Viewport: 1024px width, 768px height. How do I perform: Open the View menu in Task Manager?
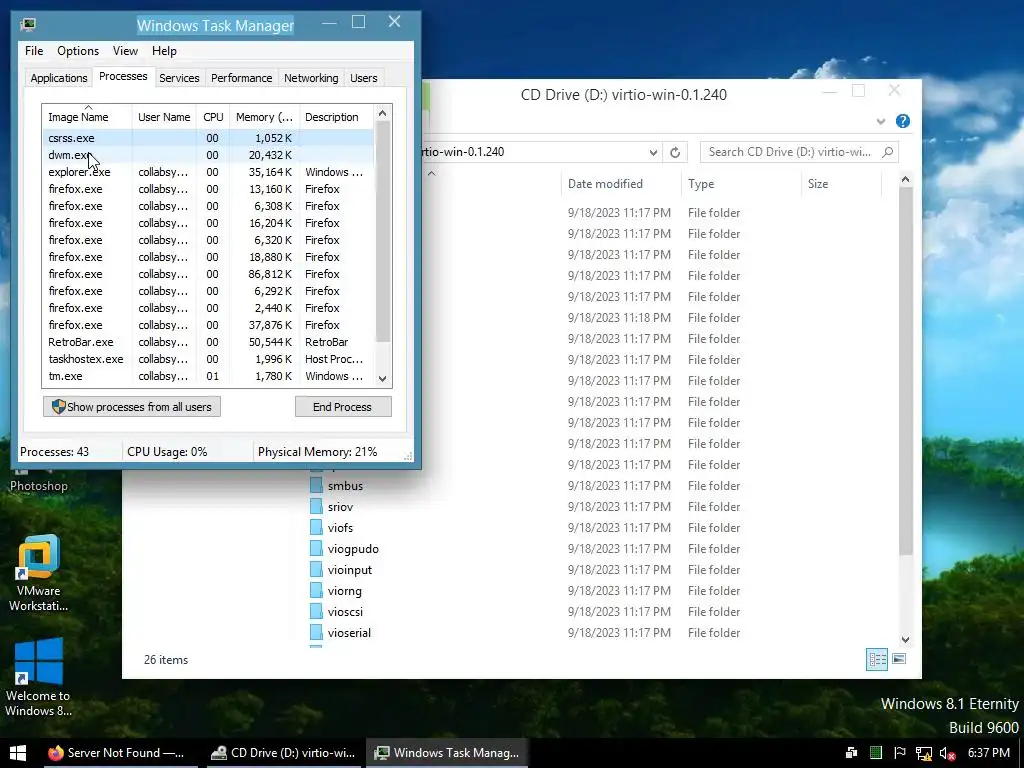coord(125,51)
